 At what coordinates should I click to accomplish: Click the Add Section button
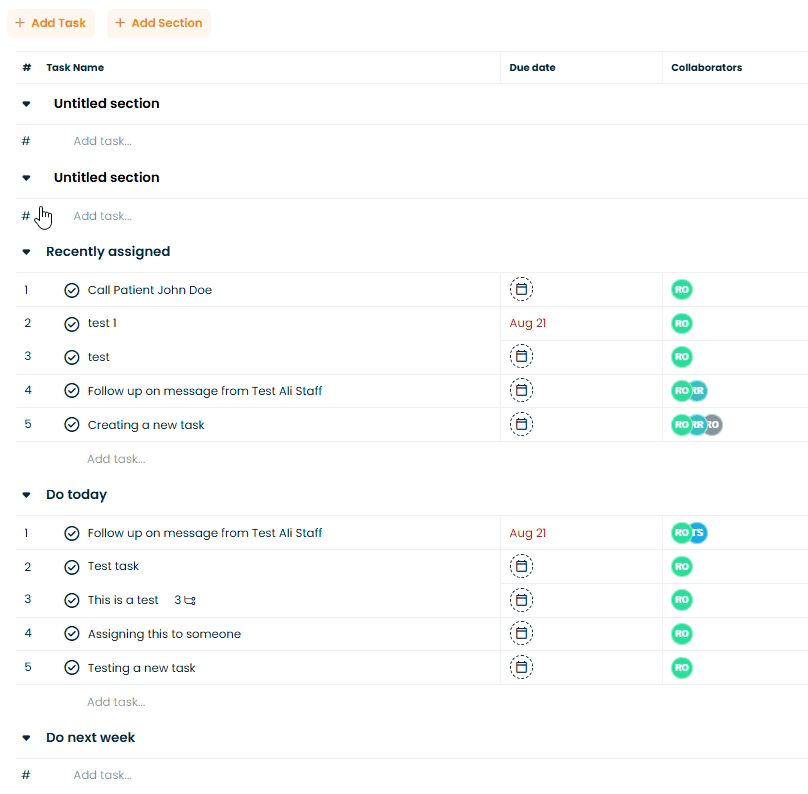click(159, 23)
